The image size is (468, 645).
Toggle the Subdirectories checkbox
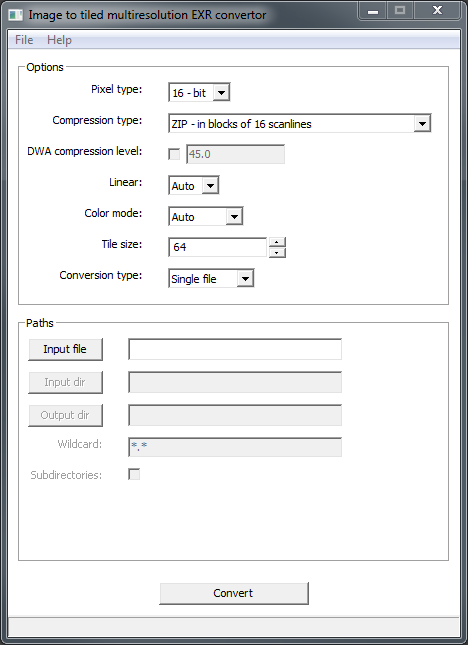coord(134,474)
